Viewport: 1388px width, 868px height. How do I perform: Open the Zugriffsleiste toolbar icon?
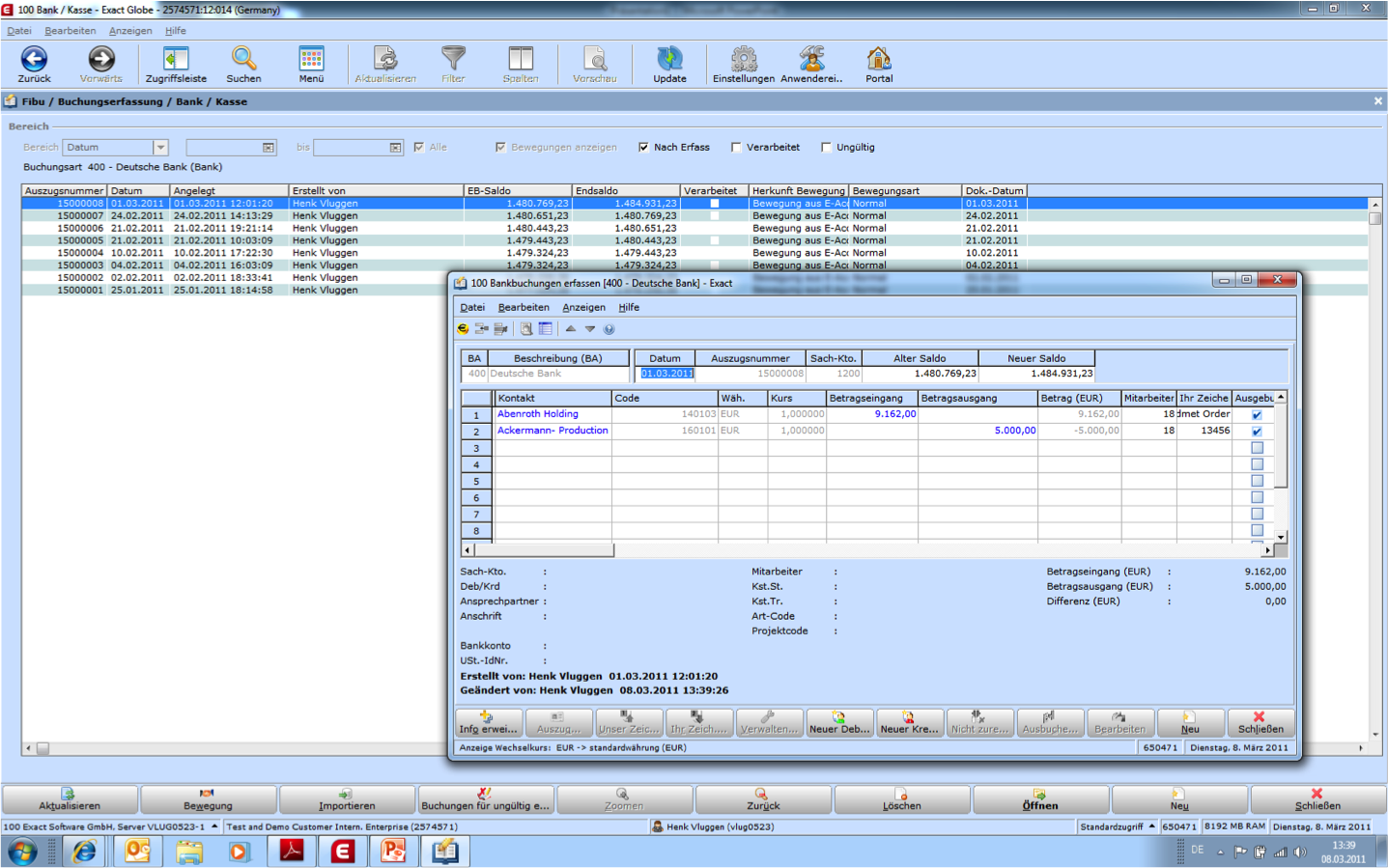coord(176,60)
